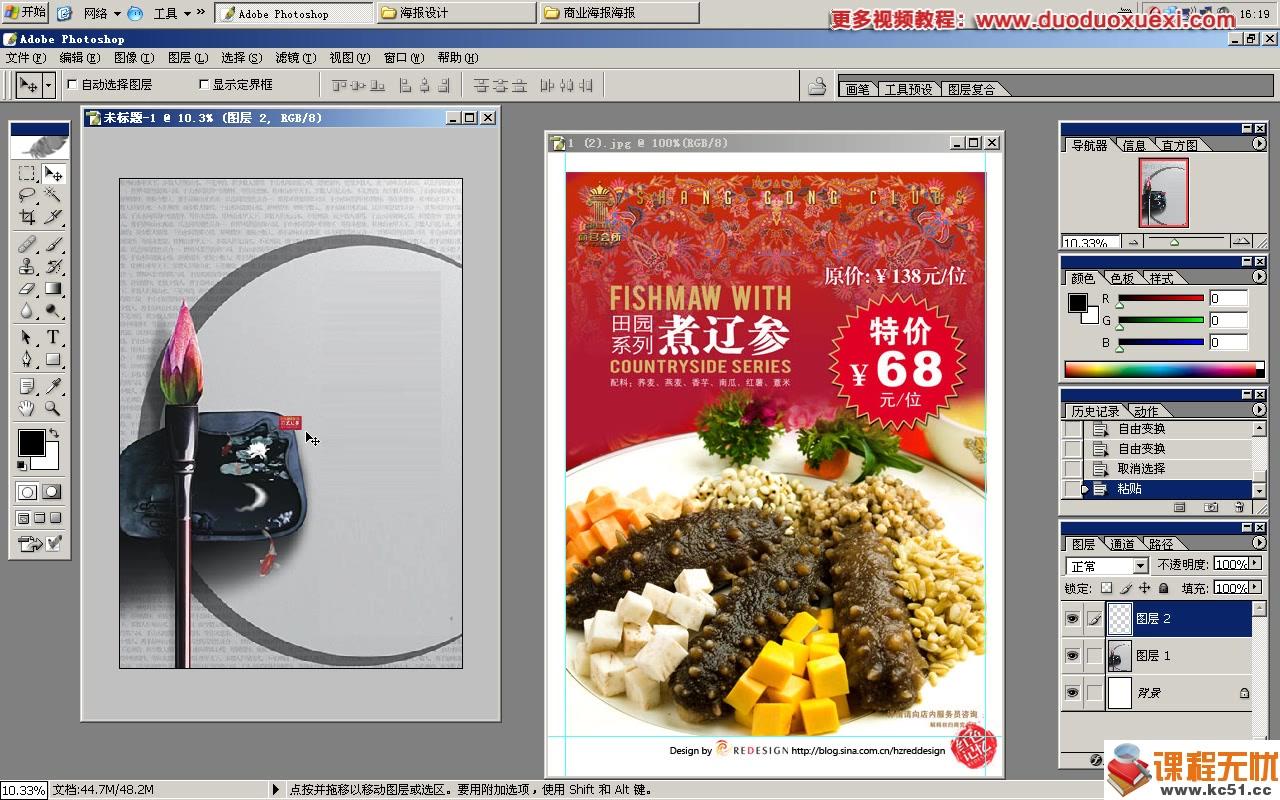Viewport: 1280px width, 800px height.
Task: Create a new snapshot in the History panel
Action: pyautogui.click(x=1211, y=508)
